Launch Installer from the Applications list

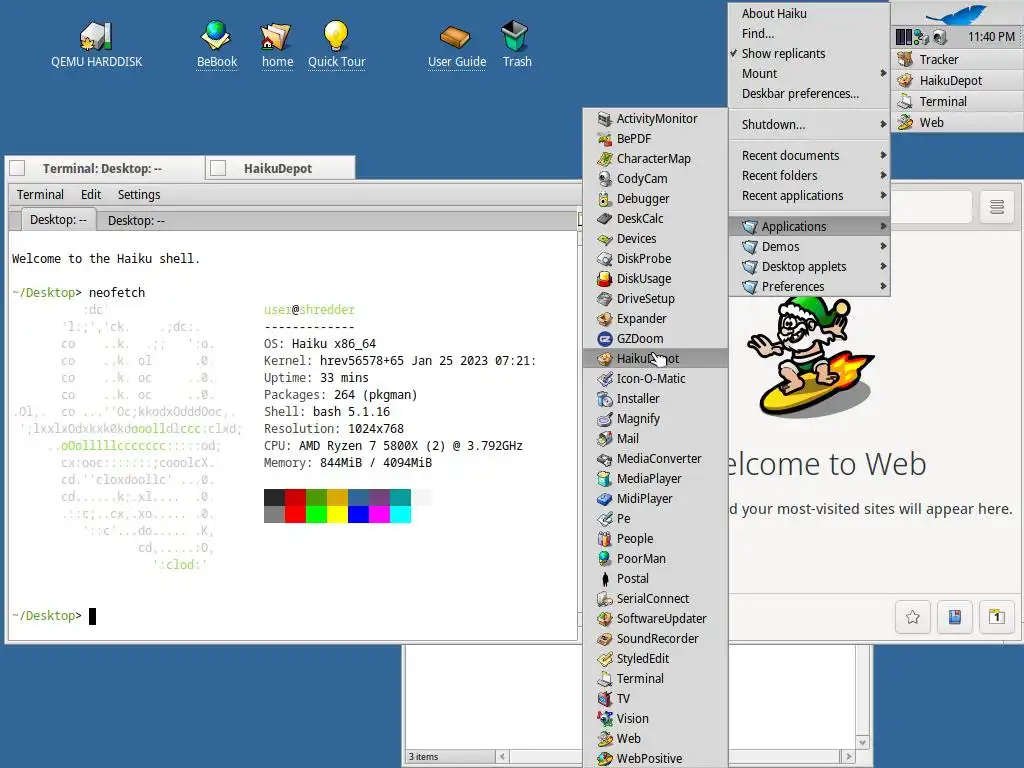point(655,398)
